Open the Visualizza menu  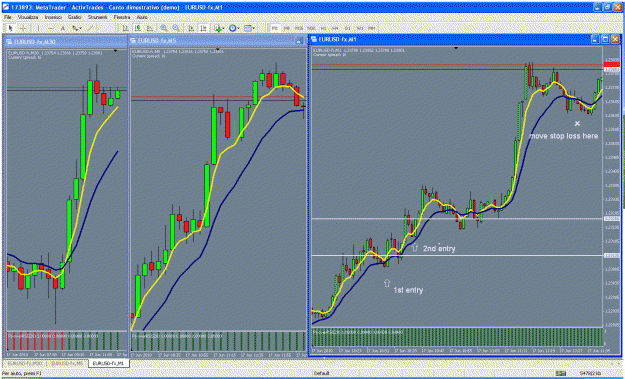28,18
